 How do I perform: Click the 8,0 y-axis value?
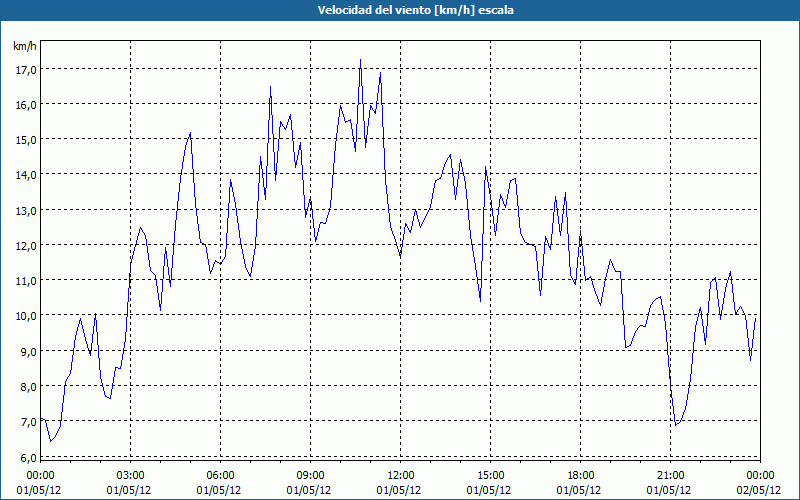[x=29, y=387]
